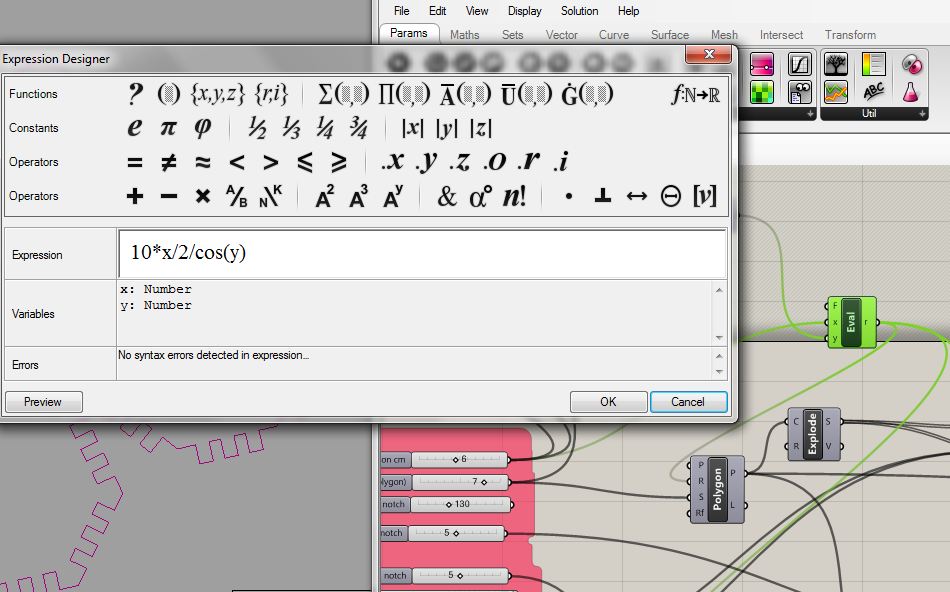Insert the {r,i} complex number constructor

click(x=271, y=94)
